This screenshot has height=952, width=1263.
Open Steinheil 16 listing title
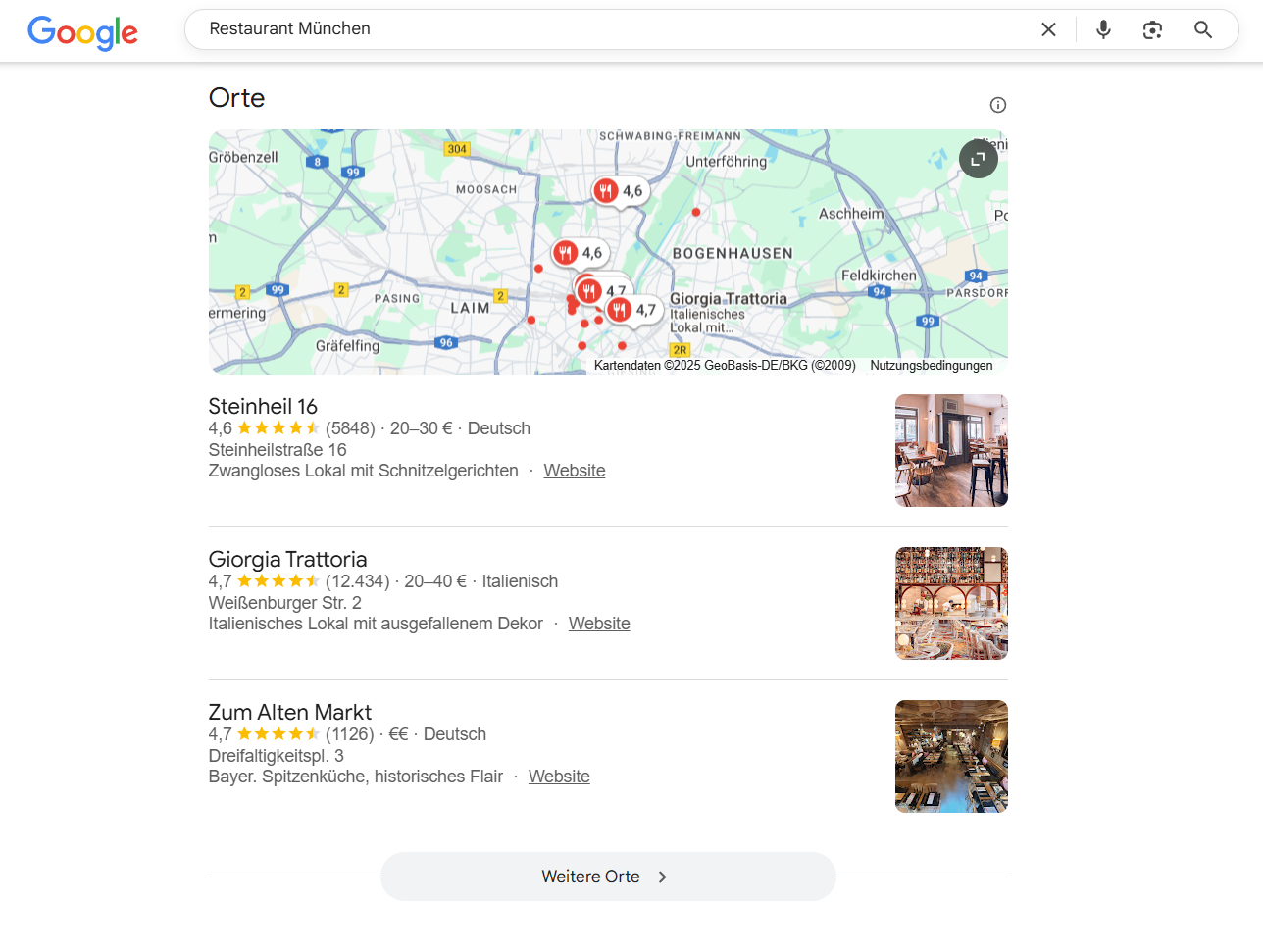click(x=263, y=406)
